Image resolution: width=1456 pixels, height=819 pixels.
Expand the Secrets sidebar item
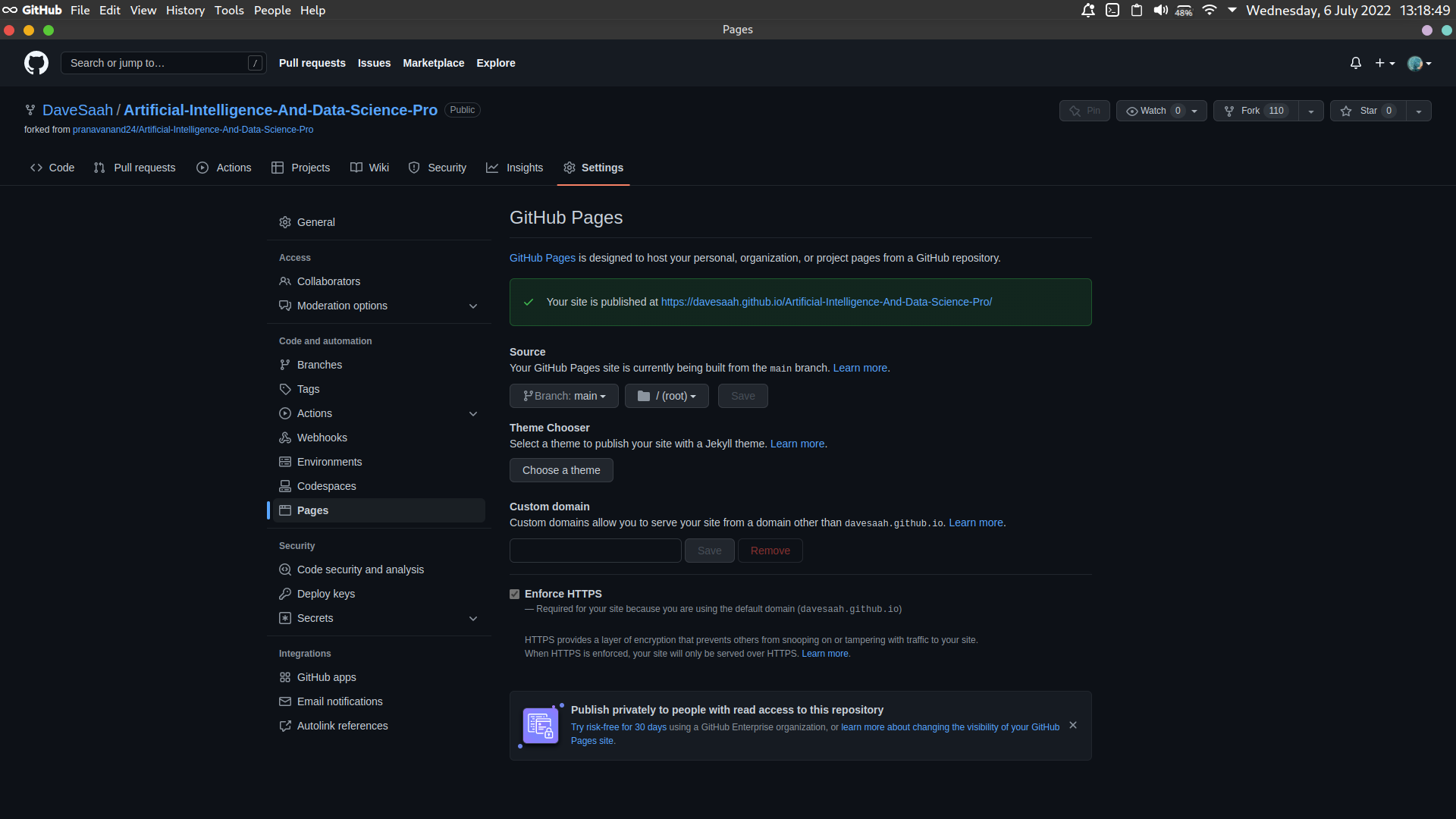(x=472, y=618)
